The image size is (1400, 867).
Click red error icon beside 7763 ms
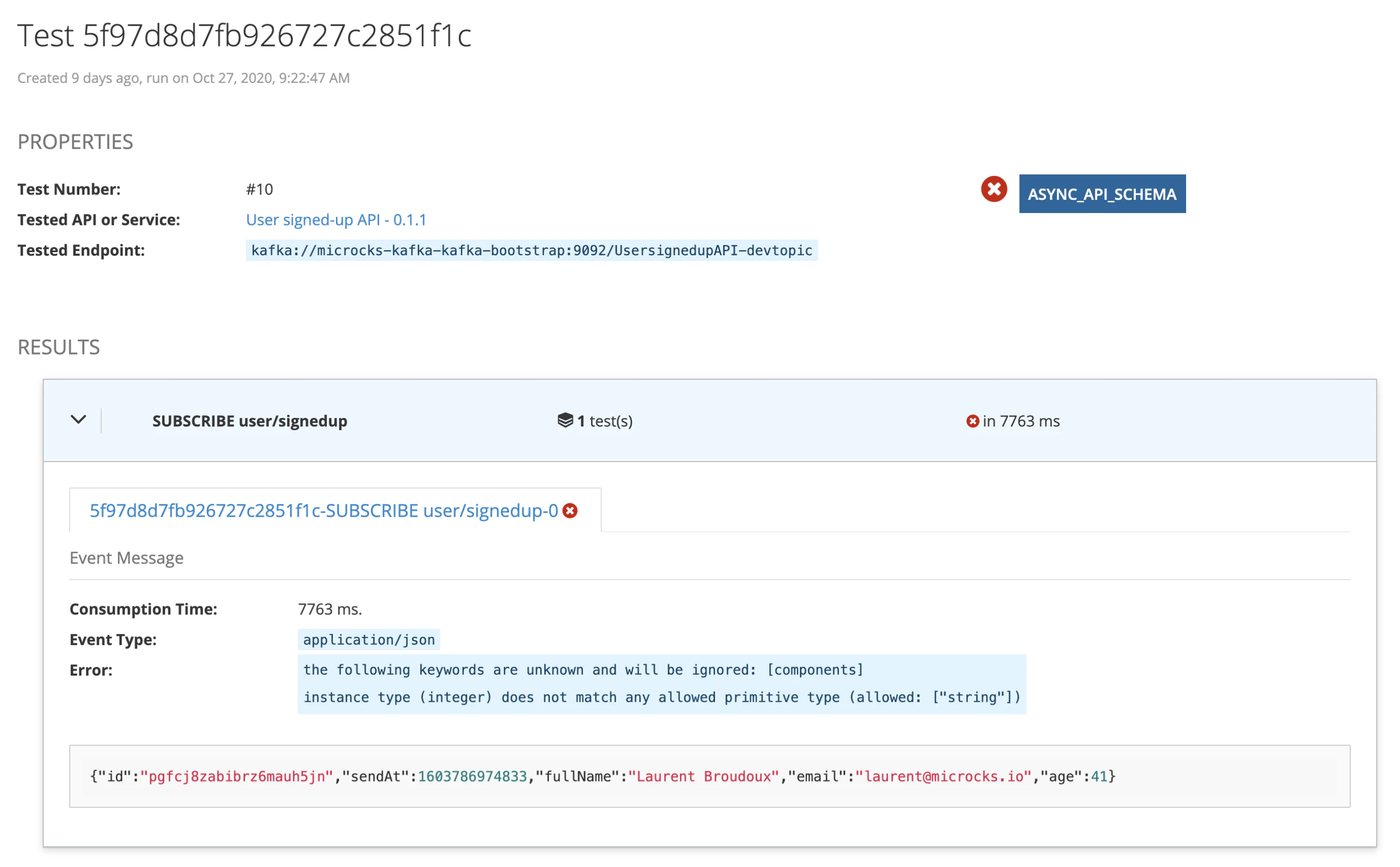(x=972, y=421)
